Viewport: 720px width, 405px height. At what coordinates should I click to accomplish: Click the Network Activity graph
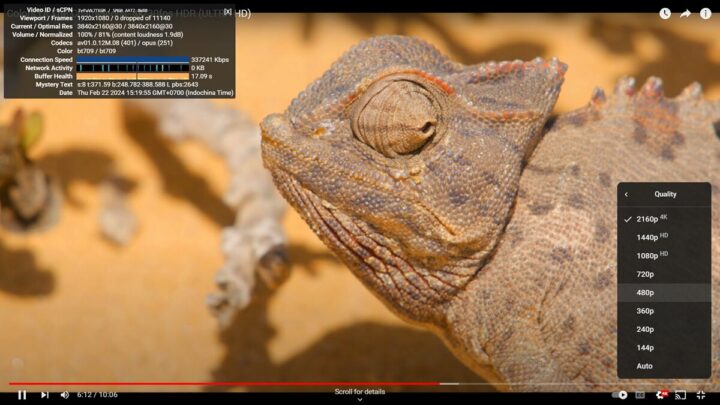(x=133, y=68)
